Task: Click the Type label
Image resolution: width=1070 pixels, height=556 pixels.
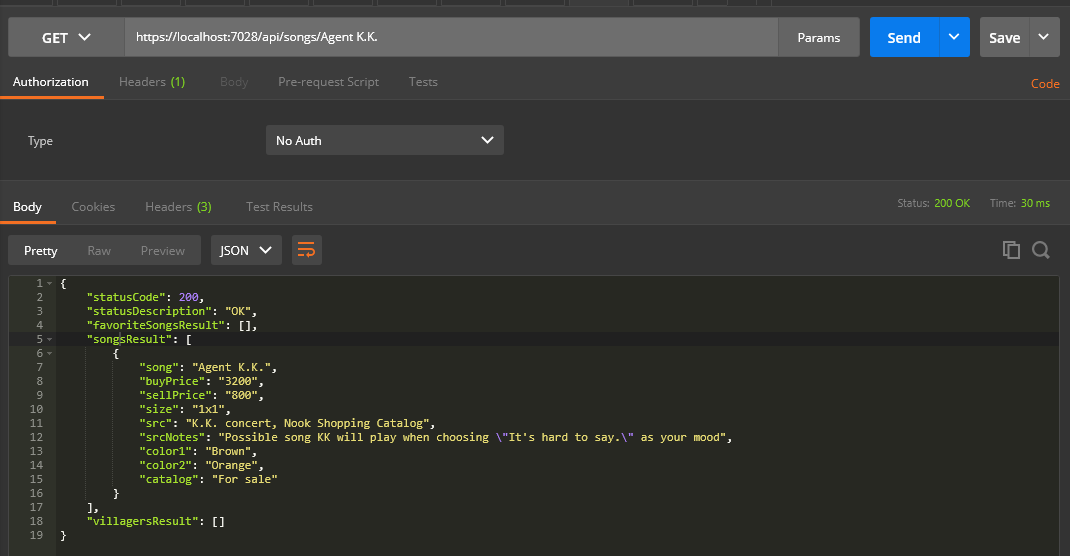Action: click(40, 141)
